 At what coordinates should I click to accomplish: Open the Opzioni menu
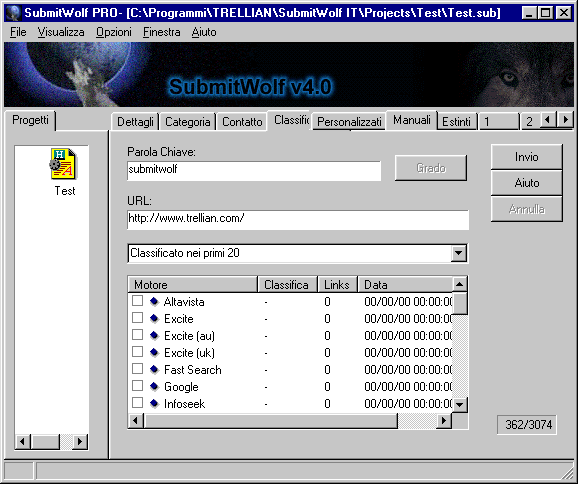(114, 32)
